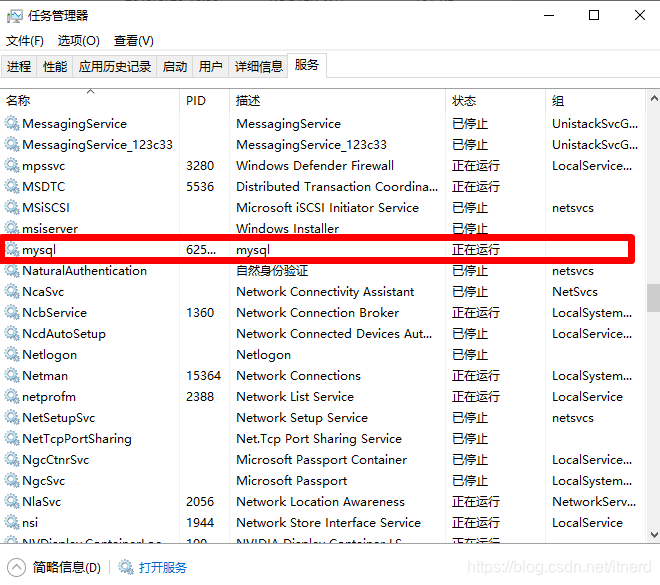Minimize the Task Manager window
Screen dimensions: 660x585
549,16
